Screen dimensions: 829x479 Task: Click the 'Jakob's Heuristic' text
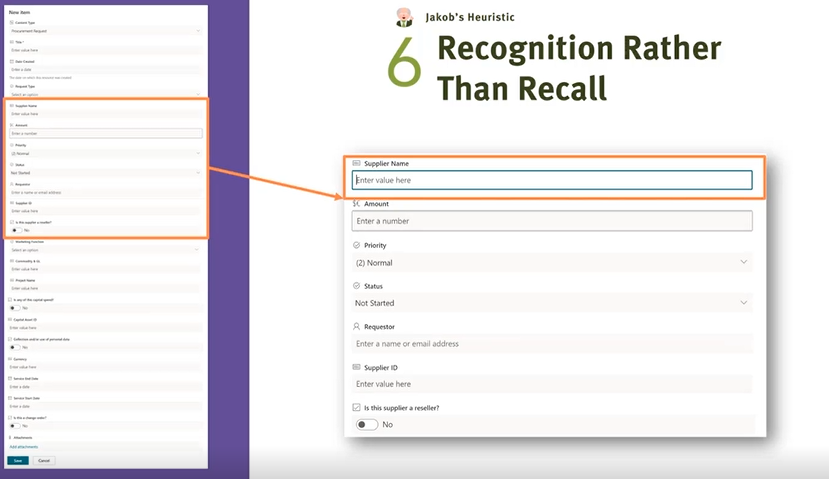tap(470, 17)
